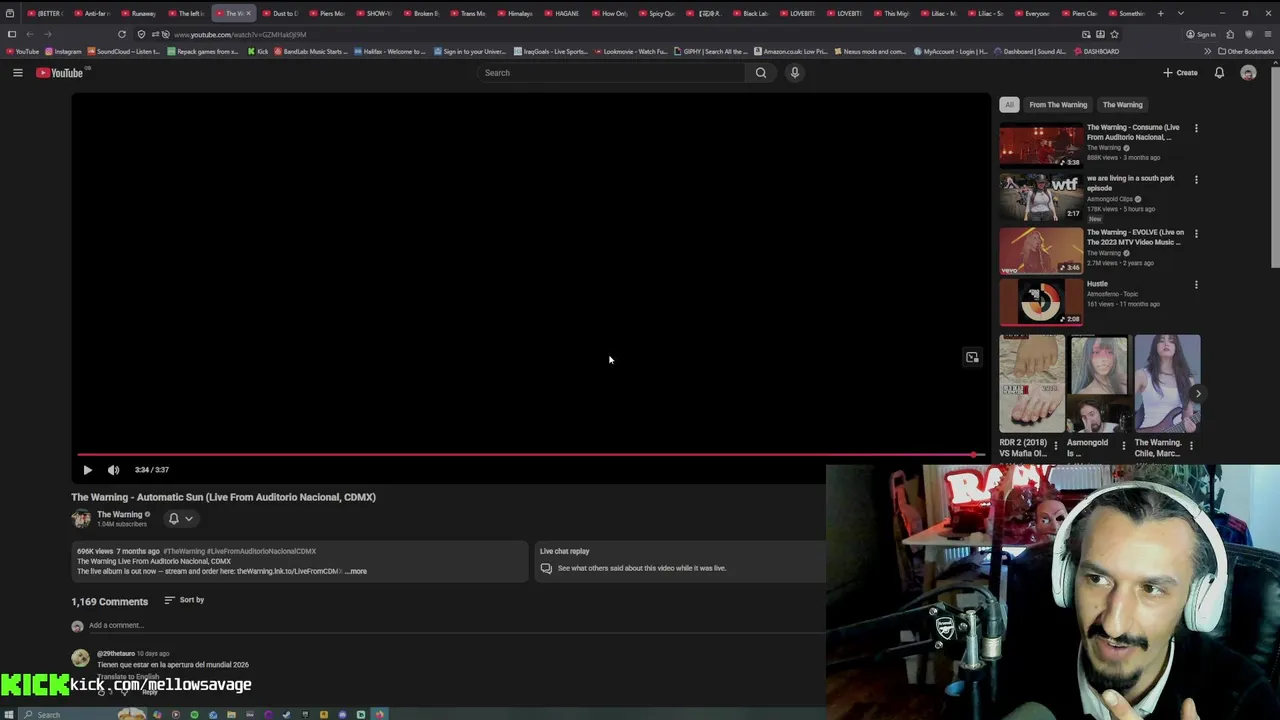Expand the subscription notification dropdown arrow

188,518
